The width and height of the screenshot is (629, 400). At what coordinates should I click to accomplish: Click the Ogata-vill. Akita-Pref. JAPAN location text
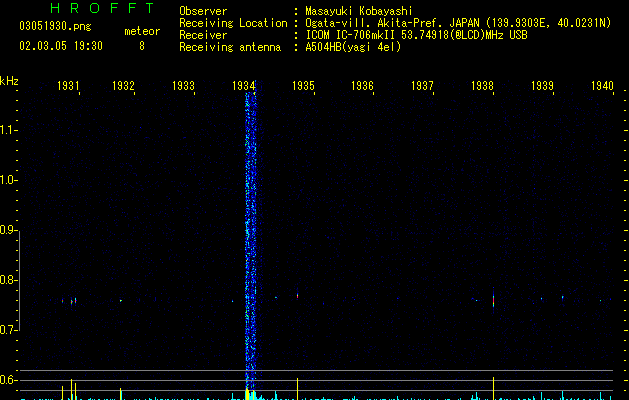point(458,23)
